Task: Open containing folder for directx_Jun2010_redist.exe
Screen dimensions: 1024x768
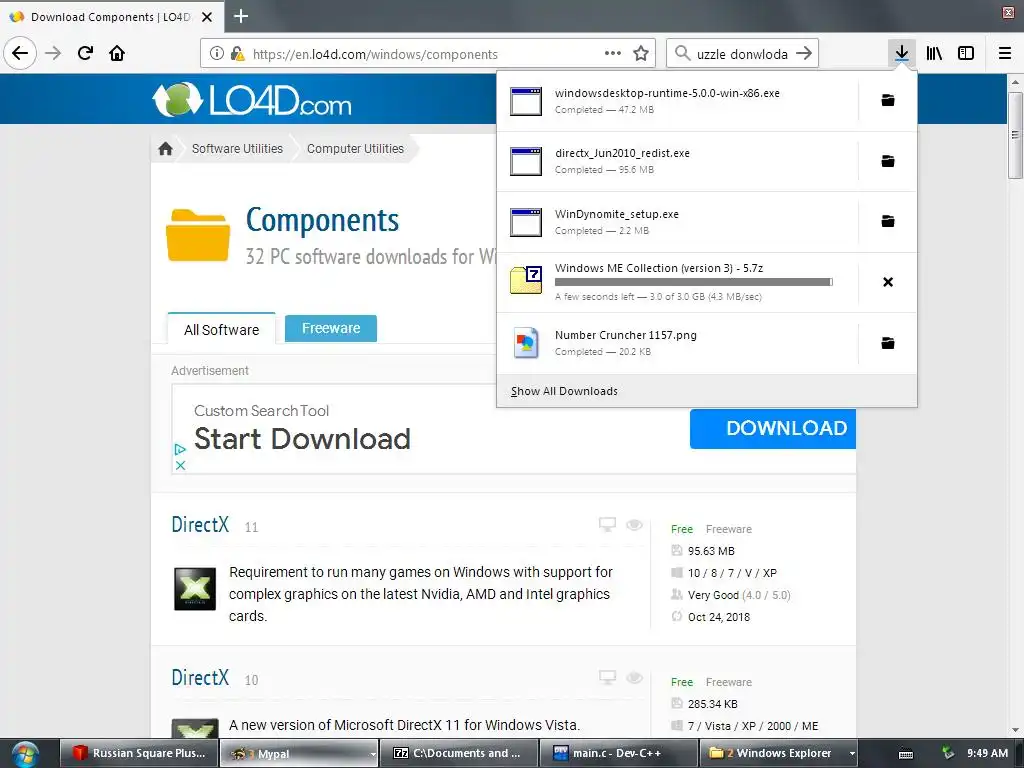Action: click(888, 161)
